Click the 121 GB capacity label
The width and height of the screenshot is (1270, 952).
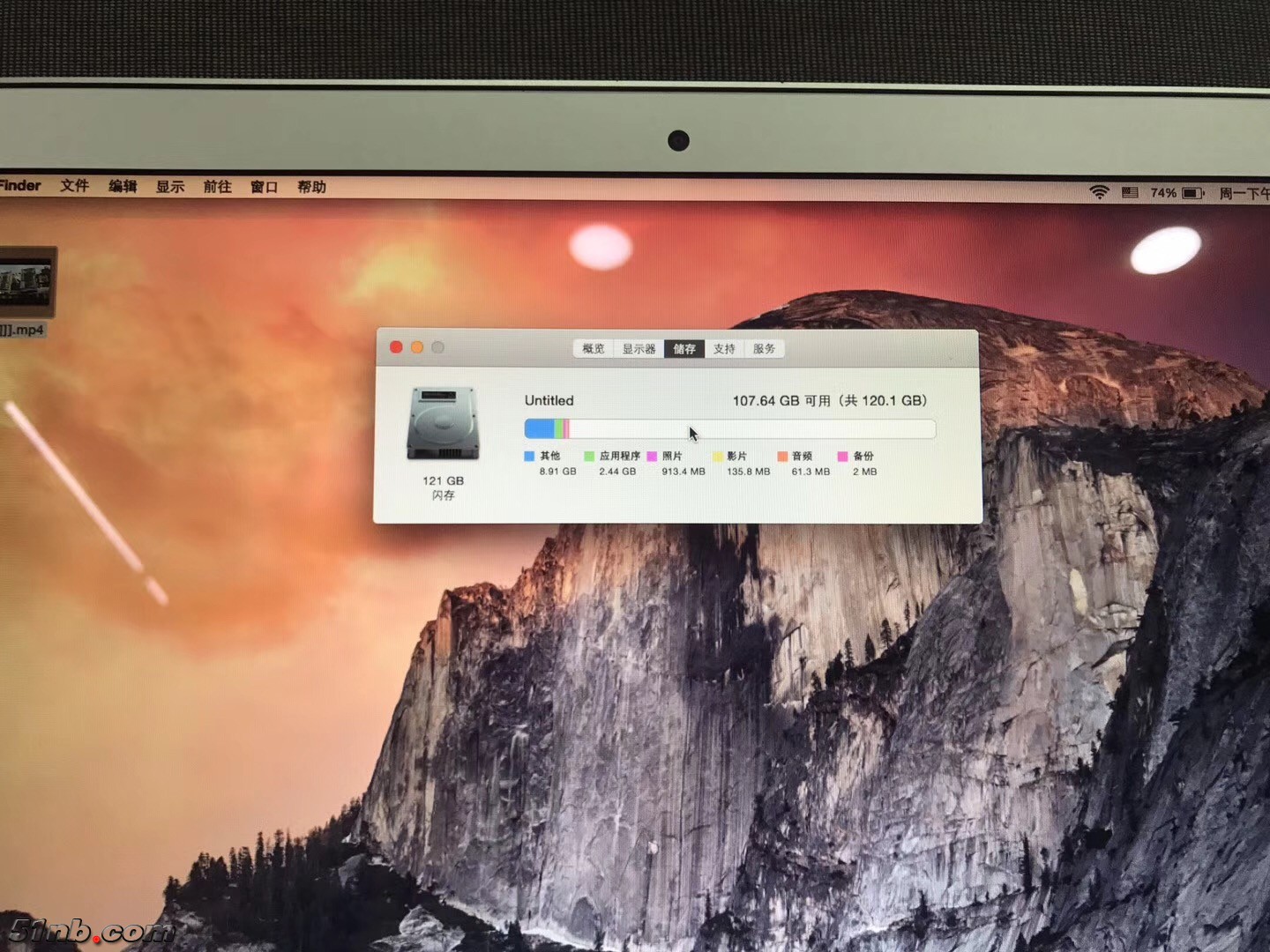click(443, 480)
